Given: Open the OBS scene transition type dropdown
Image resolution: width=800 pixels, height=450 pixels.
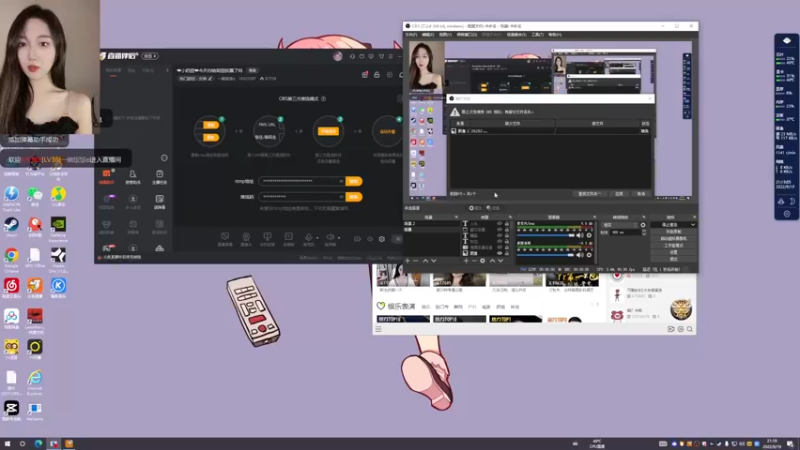Looking at the screenshot, I should pos(619,225).
